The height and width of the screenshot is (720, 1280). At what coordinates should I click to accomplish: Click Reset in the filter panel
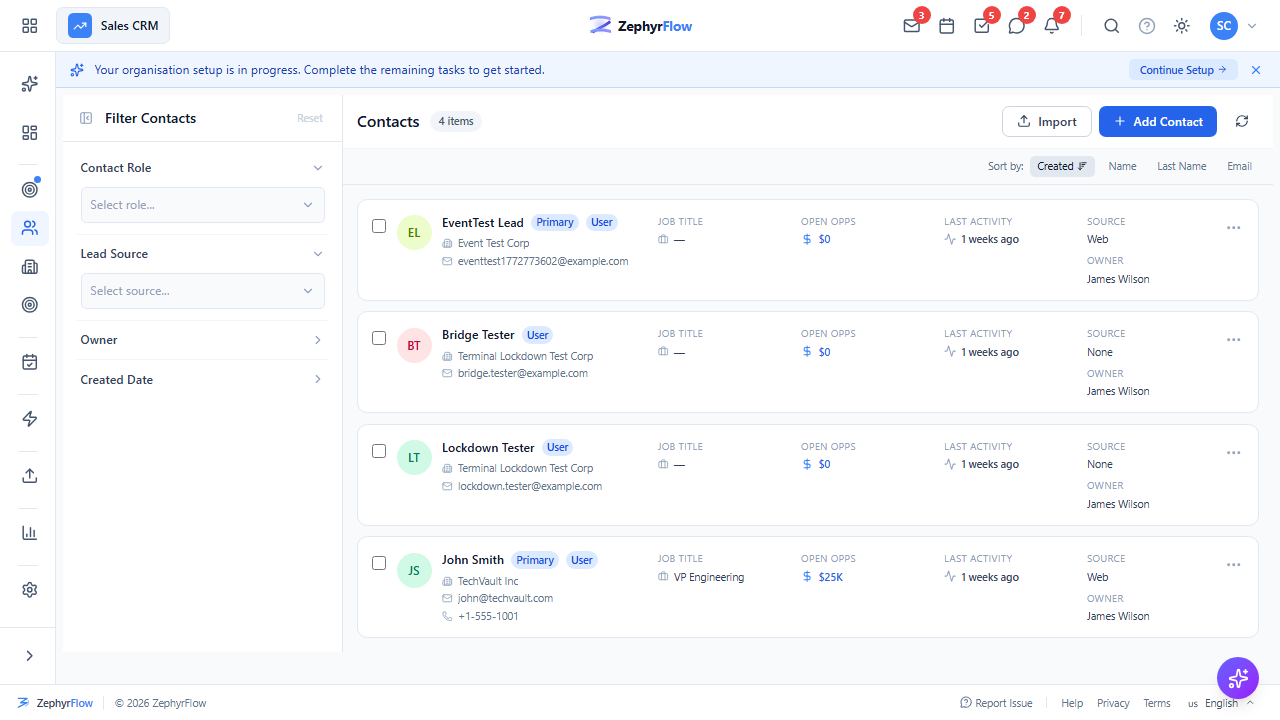click(310, 118)
